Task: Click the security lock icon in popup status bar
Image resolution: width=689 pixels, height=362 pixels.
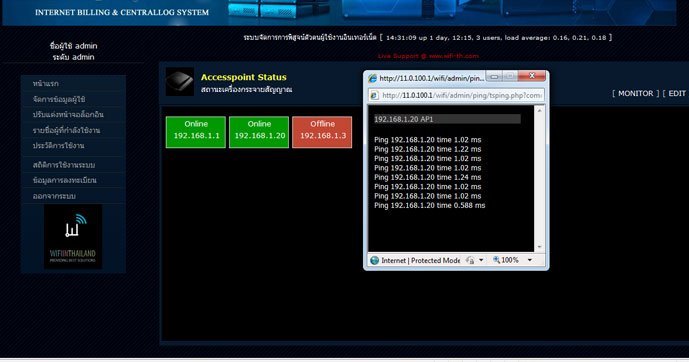Action: click(470, 261)
